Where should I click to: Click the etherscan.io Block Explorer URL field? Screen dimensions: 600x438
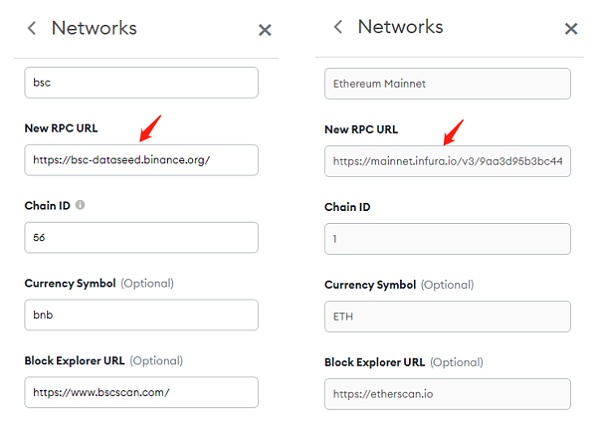(x=447, y=393)
